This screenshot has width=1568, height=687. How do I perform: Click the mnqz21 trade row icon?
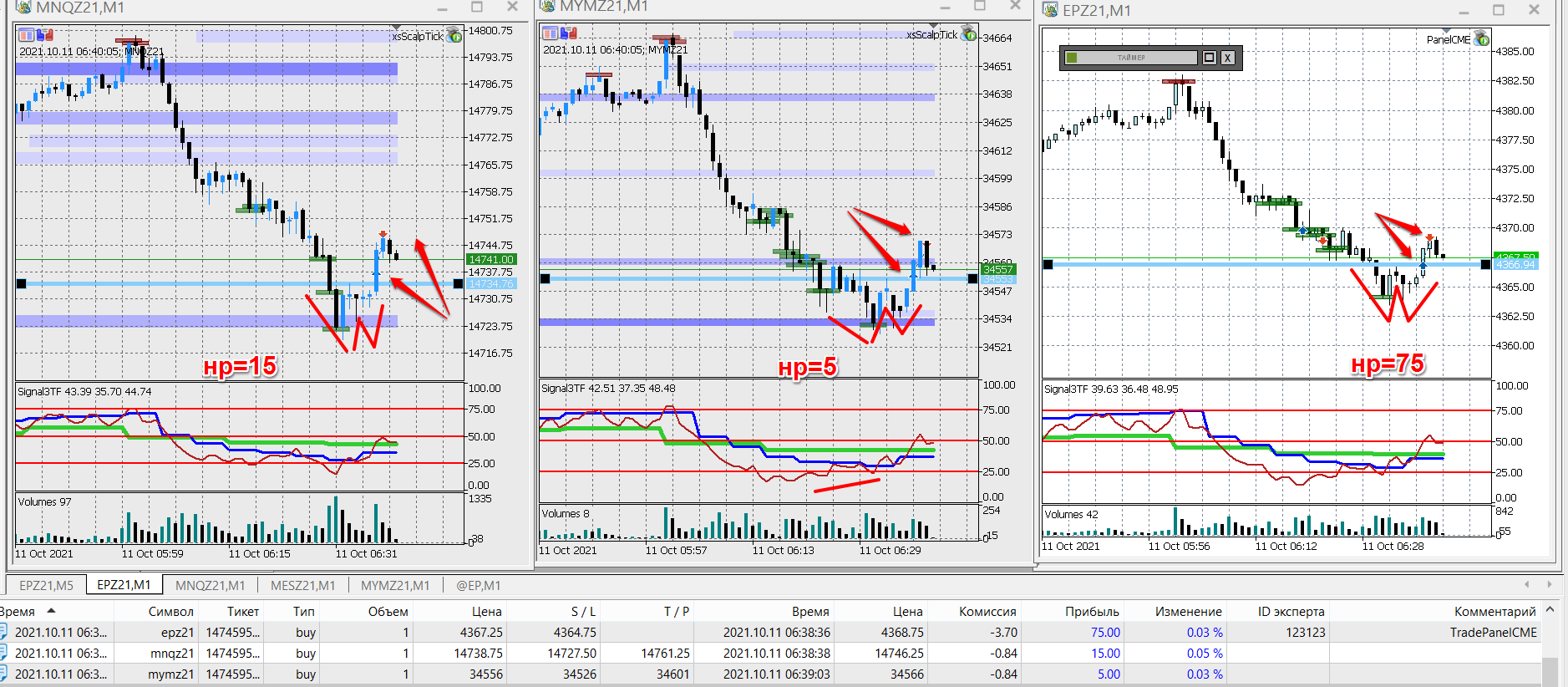pyautogui.click(x=3, y=653)
